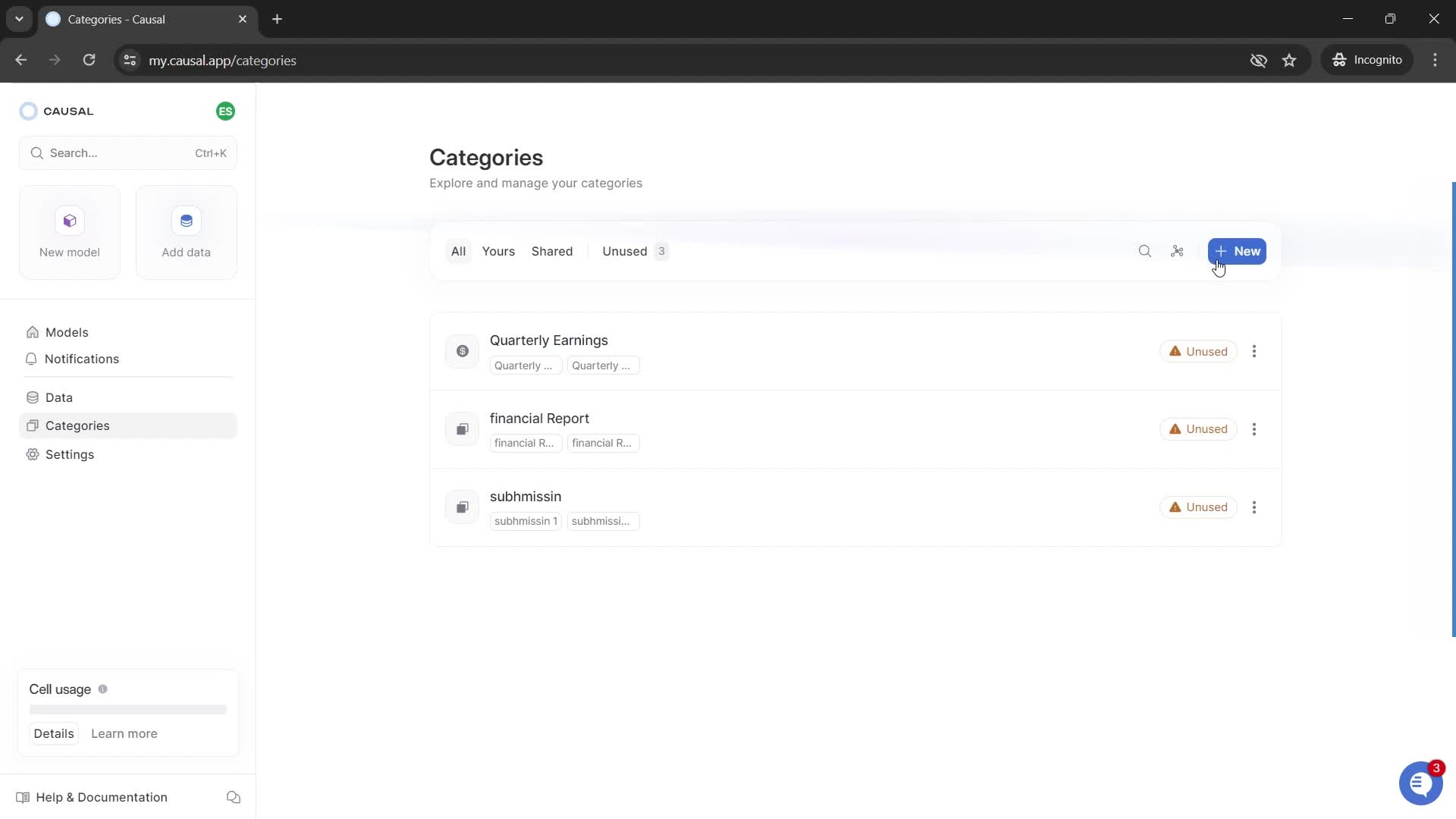This screenshot has height=819, width=1456.
Task: Click Help & Documentation link
Action: tap(102, 797)
